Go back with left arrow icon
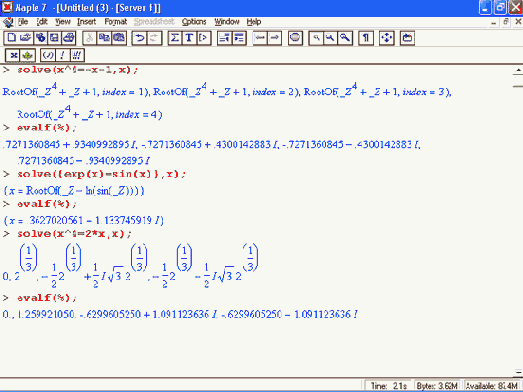The width and height of the screenshot is (523, 392). 260,38
